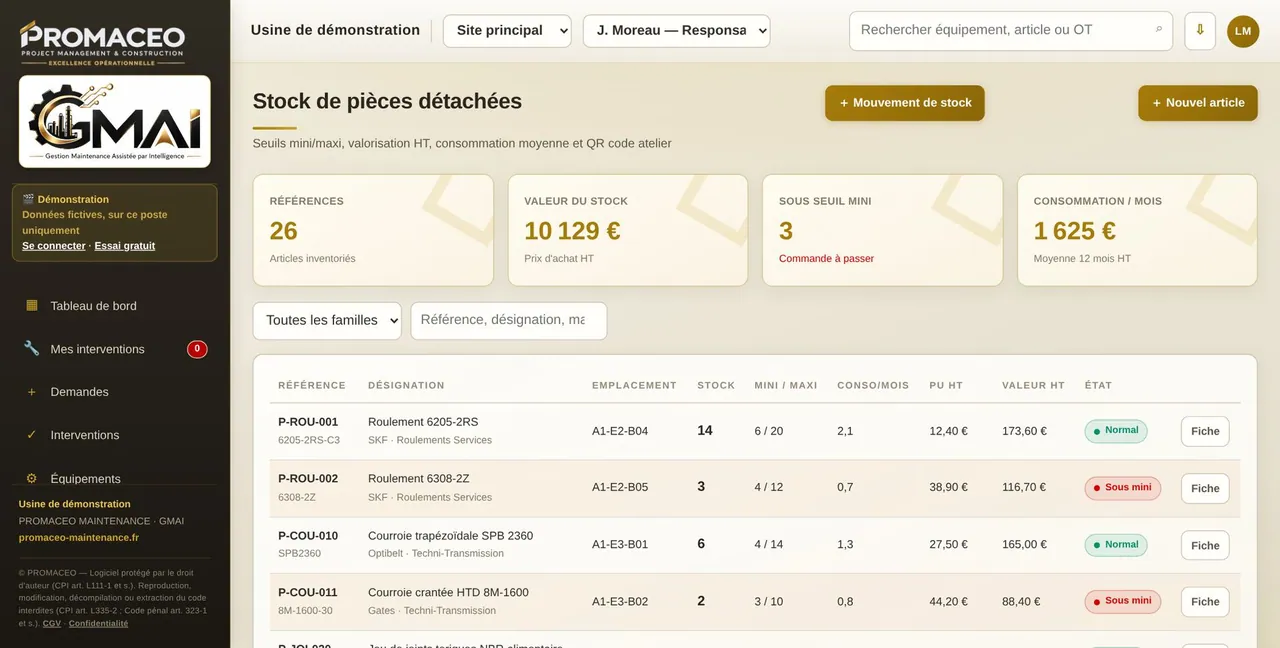
Task: Select reference P-COU-011
Action: pos(308,593)
